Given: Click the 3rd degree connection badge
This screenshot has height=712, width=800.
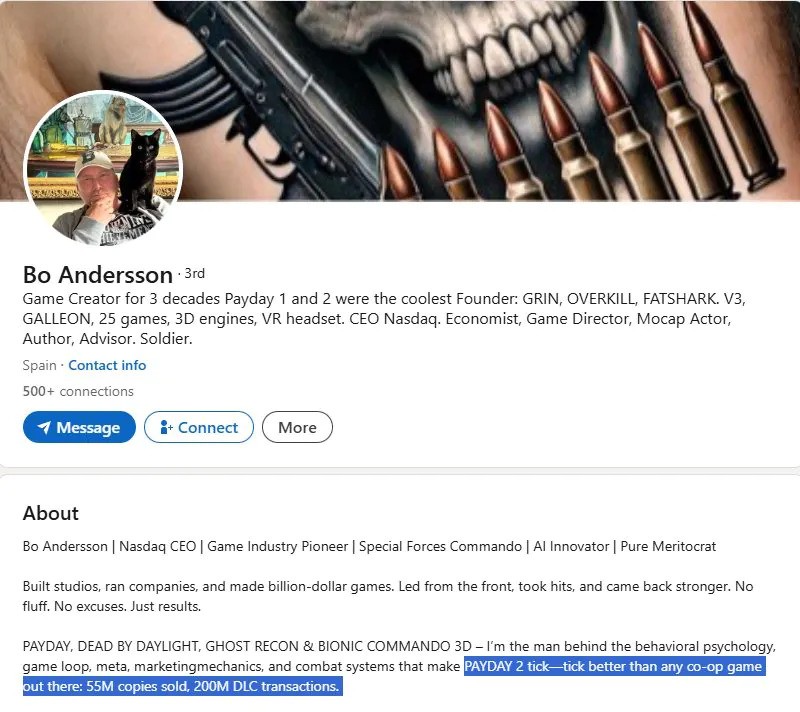Looking at the screenshot, I should (x=194, y=273).
